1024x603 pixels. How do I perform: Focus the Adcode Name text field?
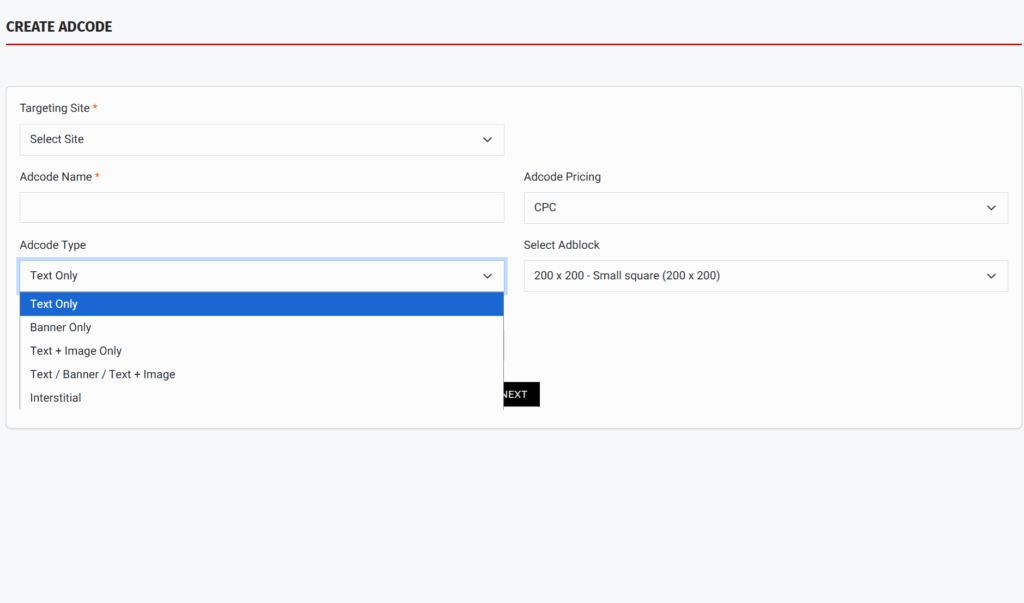[261, 208]
